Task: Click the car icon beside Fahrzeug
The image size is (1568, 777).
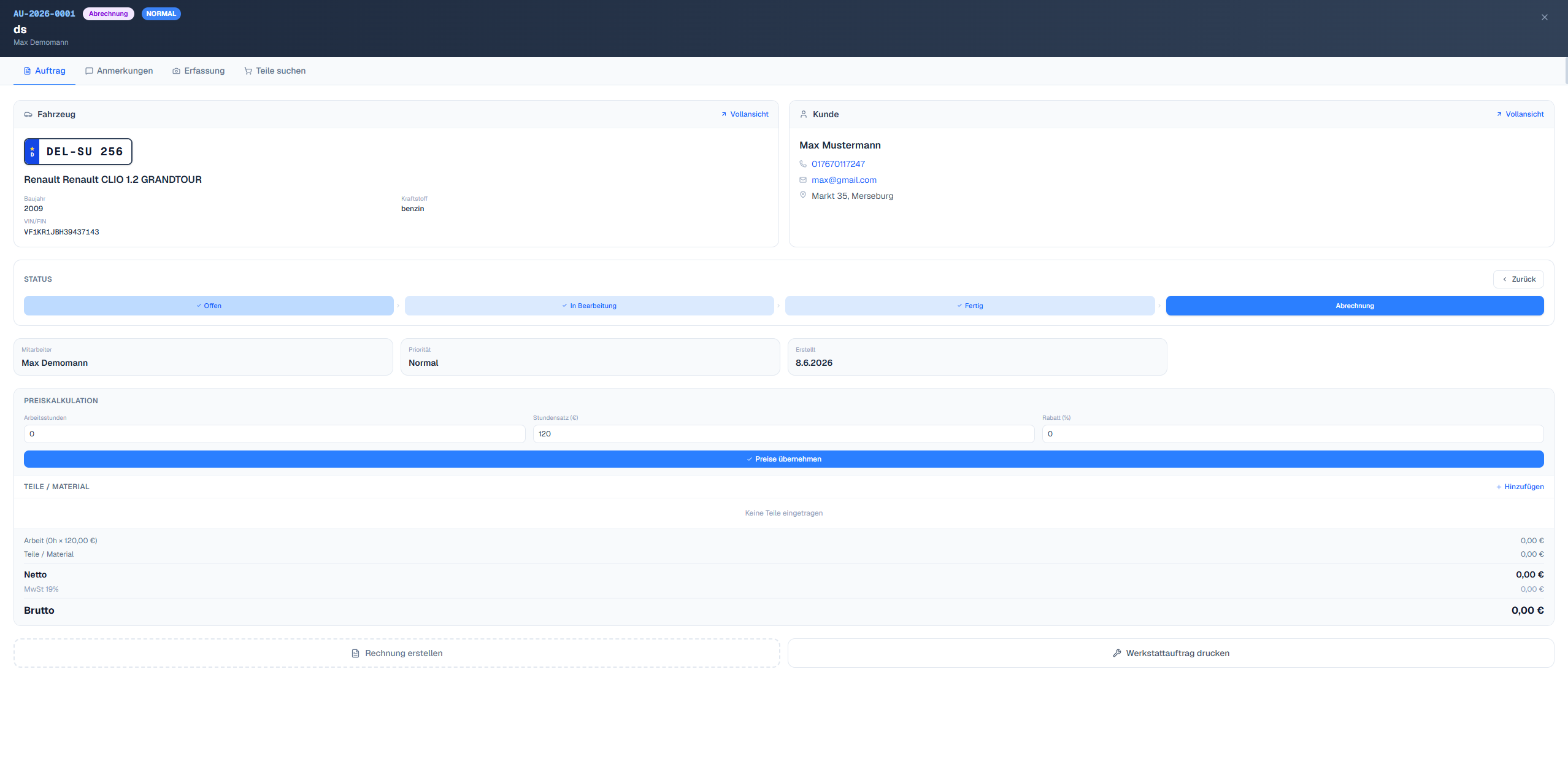Action: pyautogui.click(x=28, y=114)
